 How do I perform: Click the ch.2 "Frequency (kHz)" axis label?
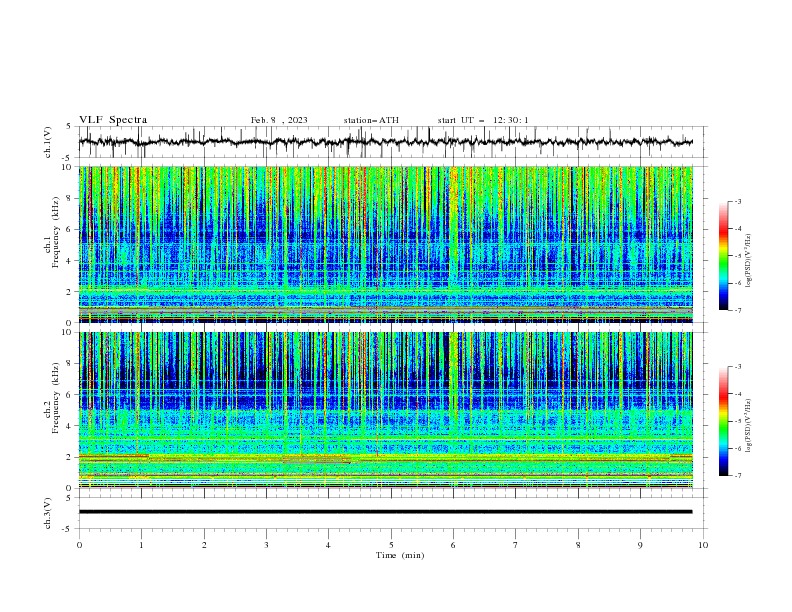[x=55, y=398]
